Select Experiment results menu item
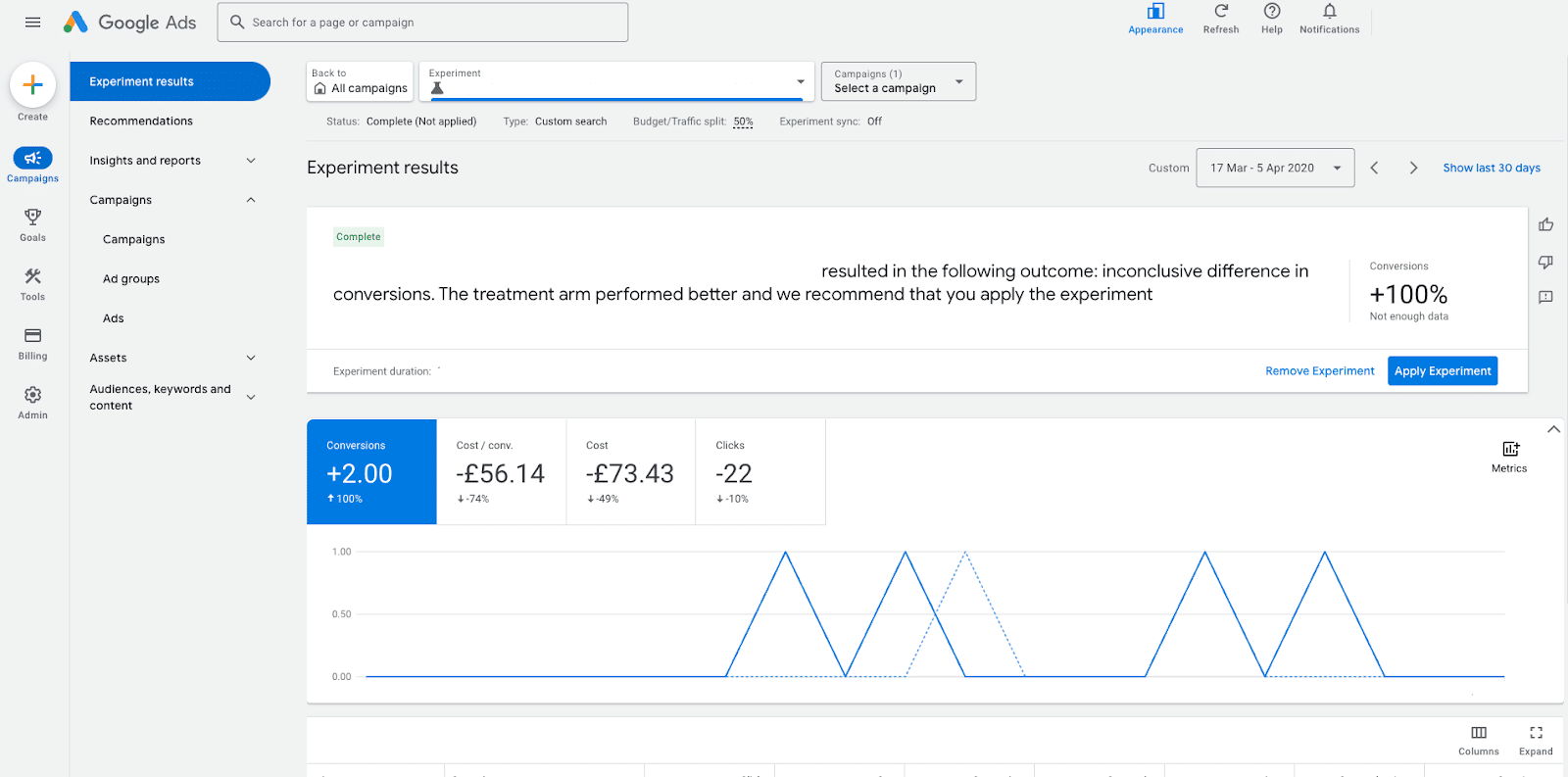This screenshot has width=1568, height=777. click(x=170, y=81)
